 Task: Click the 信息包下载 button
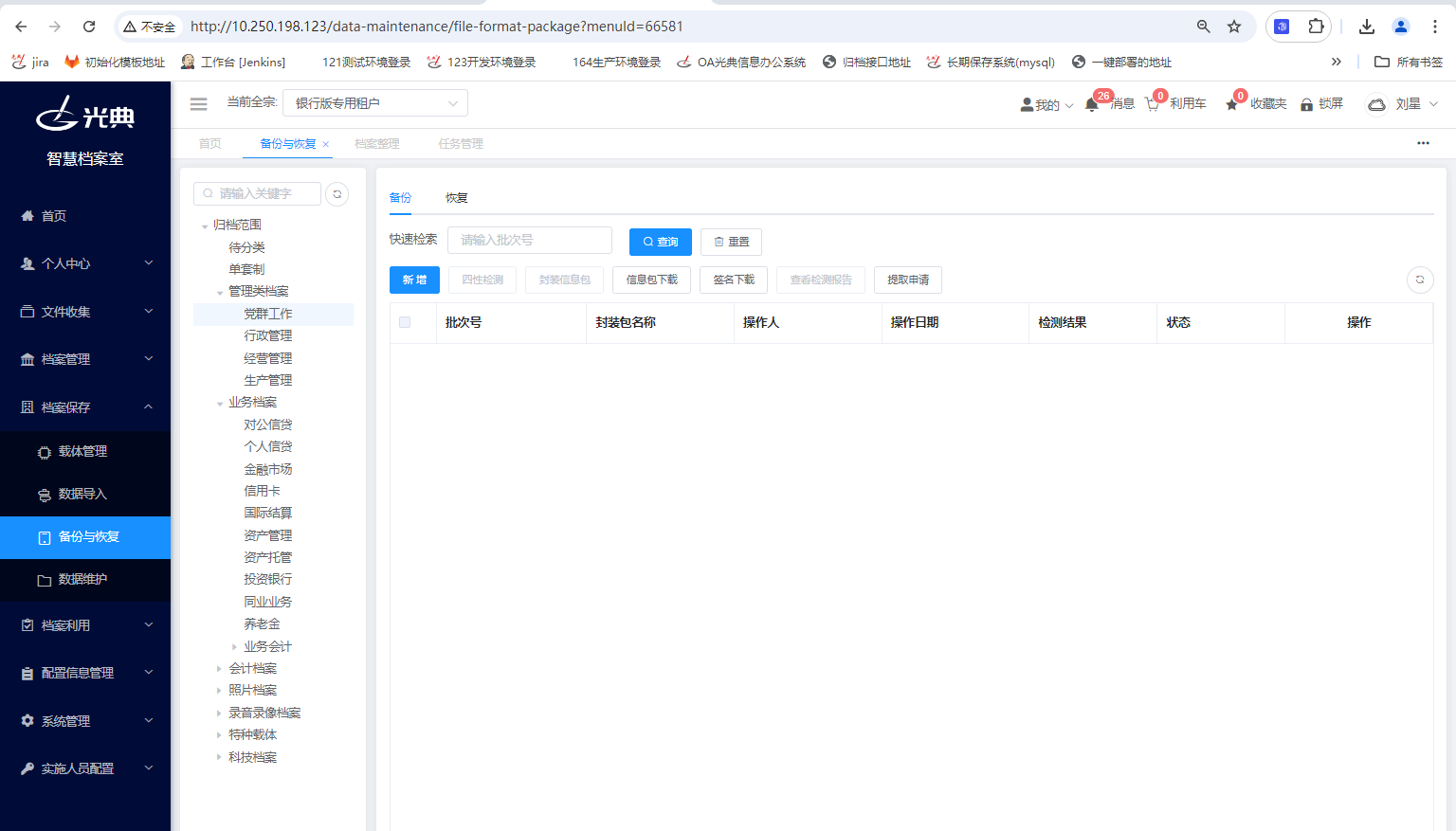pos(652,280)
